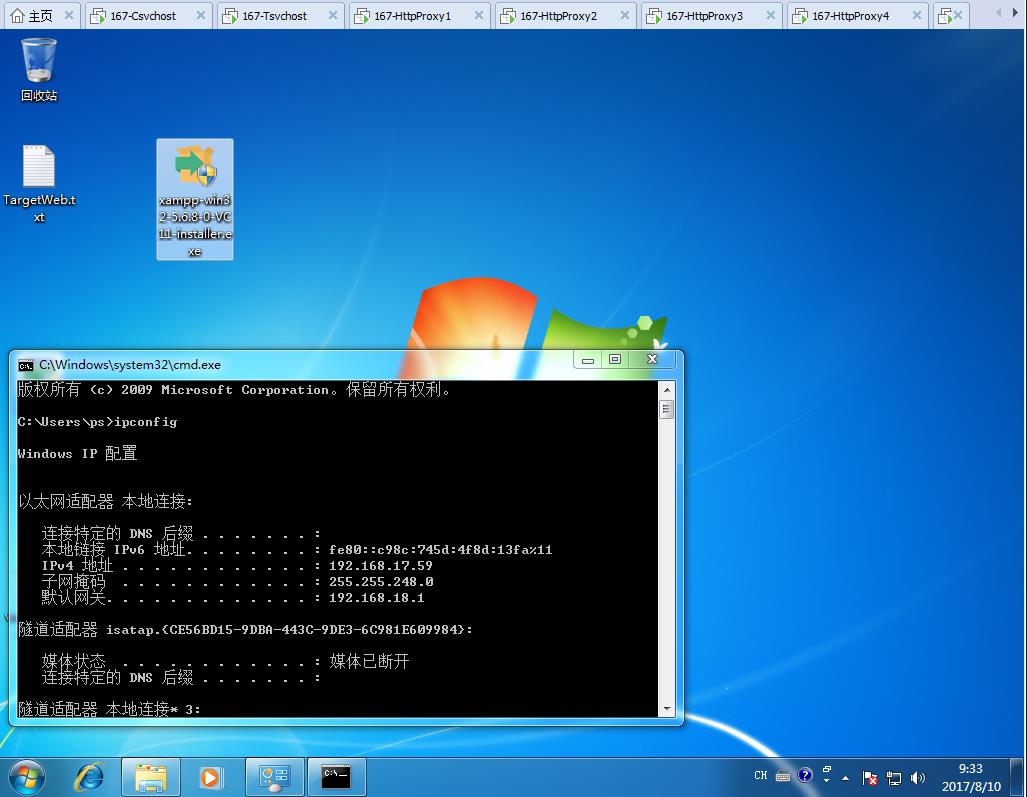Image resolution: width=1027 pixels, height=797 pixels.
Task: Switch to the 167-HttpProxy3 tab
Action: click(x=704, y=16)
